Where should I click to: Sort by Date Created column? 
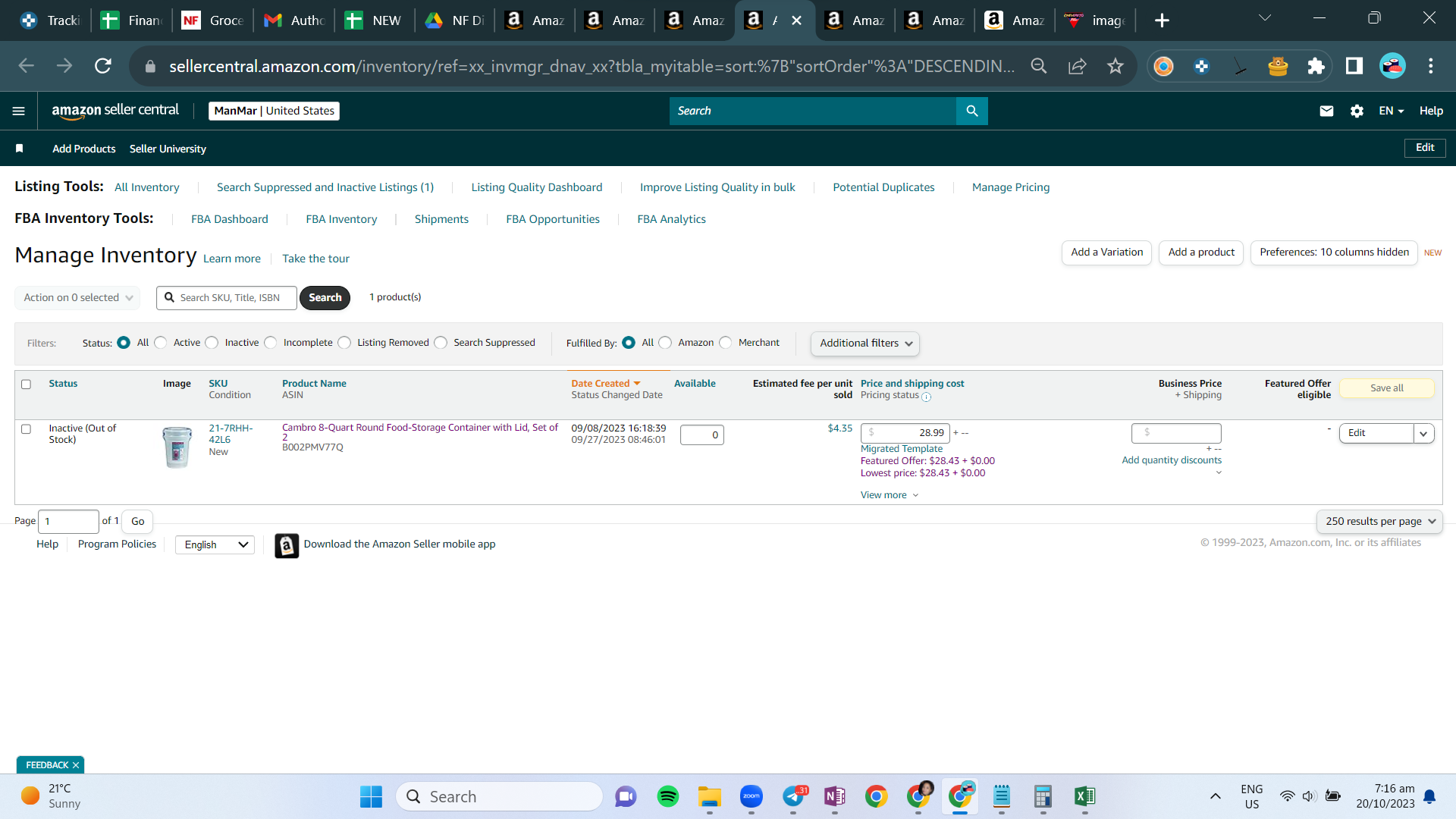(x=605, y=384)
